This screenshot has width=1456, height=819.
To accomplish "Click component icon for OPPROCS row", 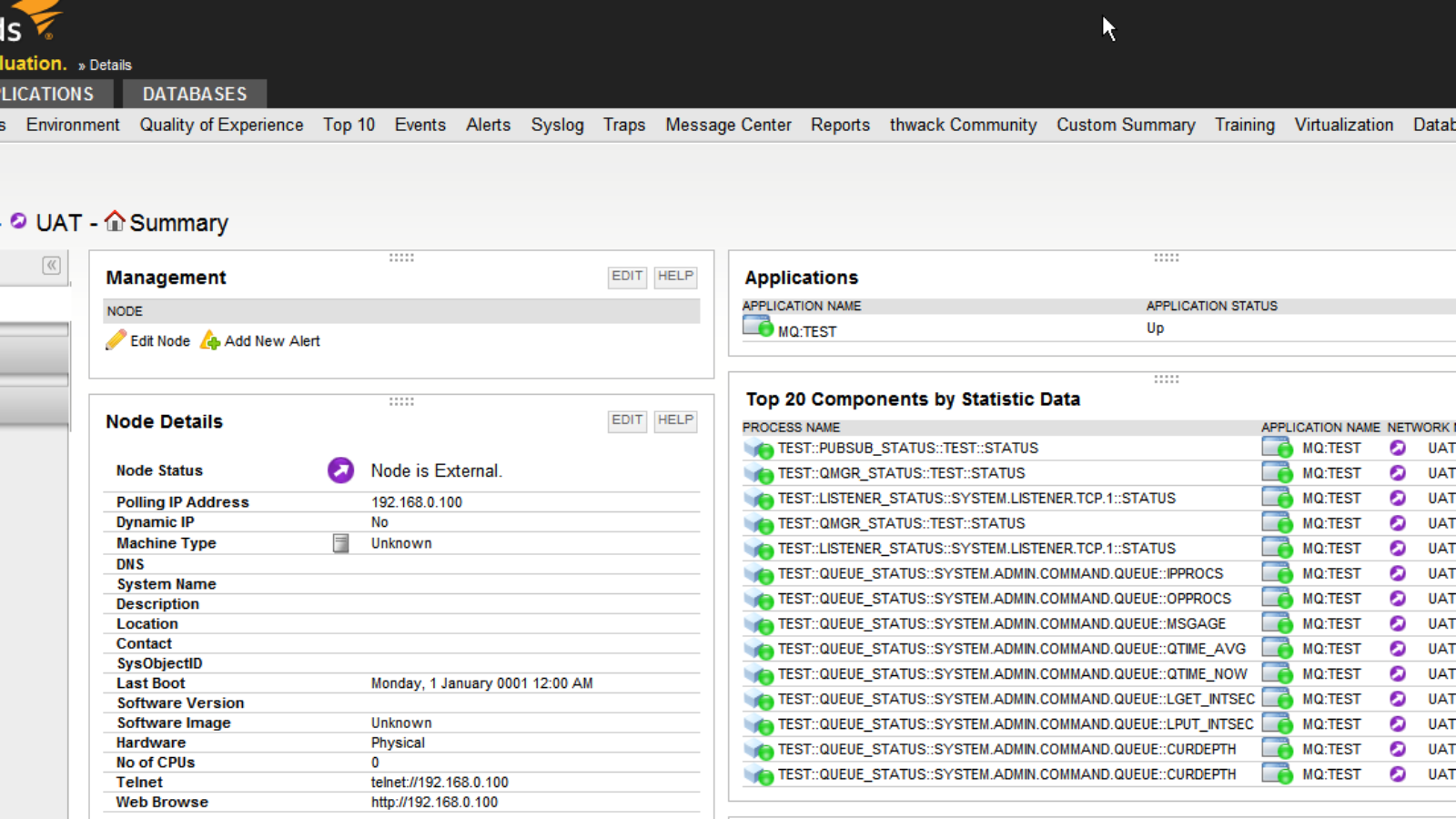I will coord(758,600).
